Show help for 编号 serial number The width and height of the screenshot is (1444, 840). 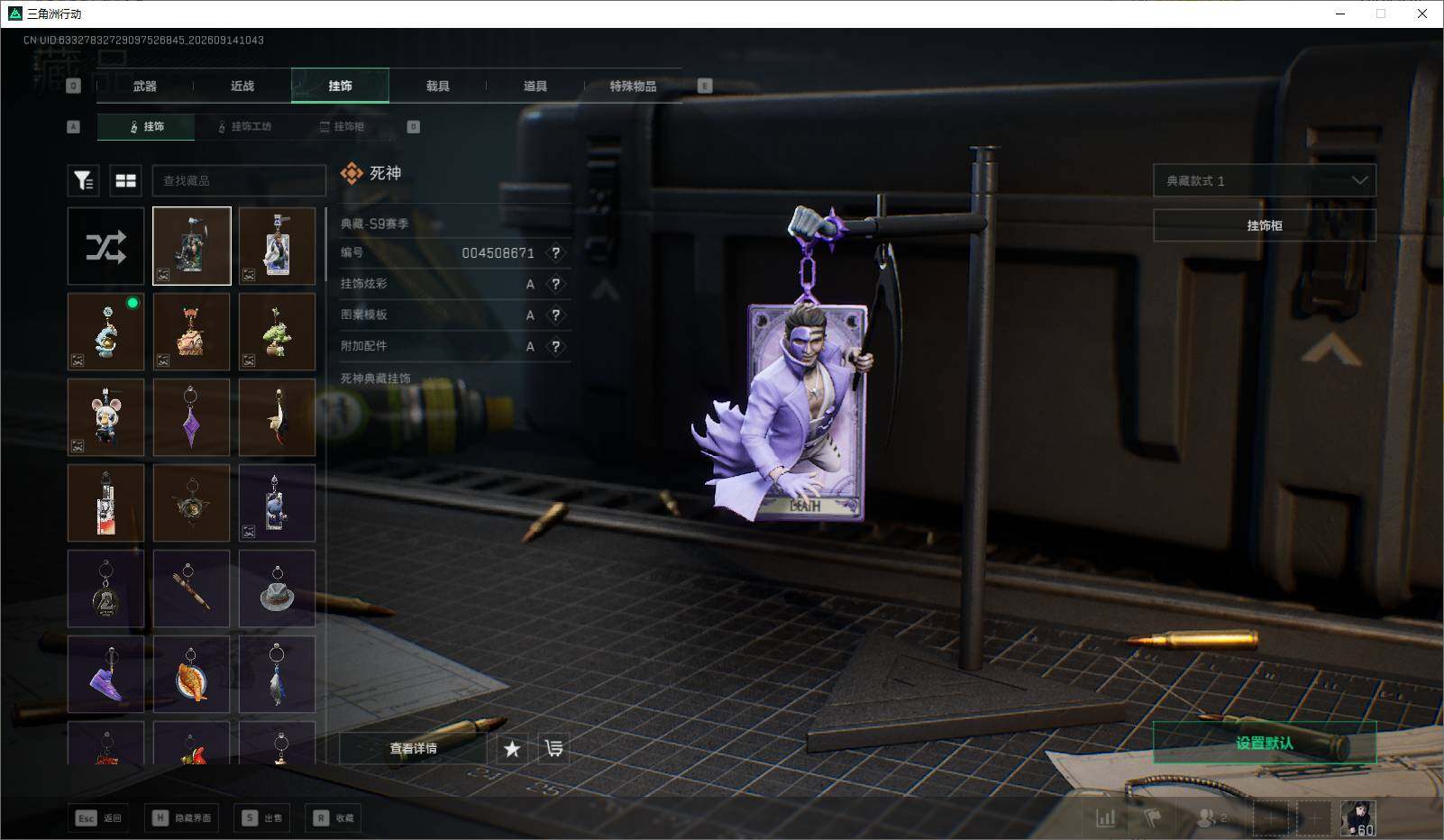click(556, 253)
